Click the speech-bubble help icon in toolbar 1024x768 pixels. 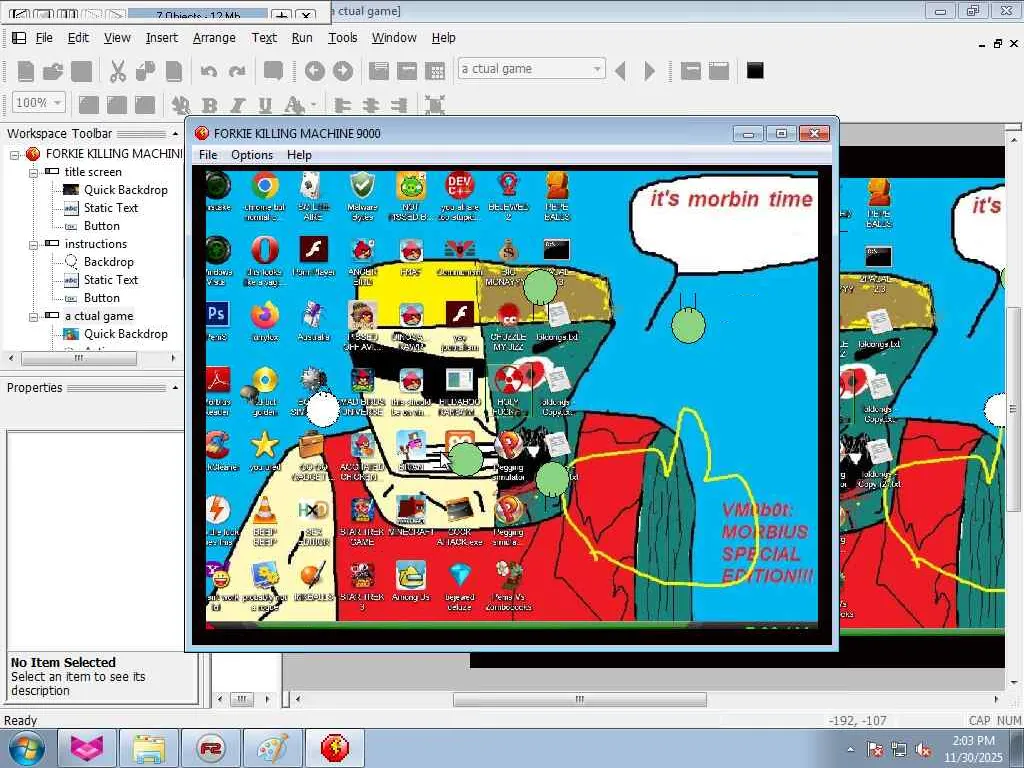(x=273, y=71)
